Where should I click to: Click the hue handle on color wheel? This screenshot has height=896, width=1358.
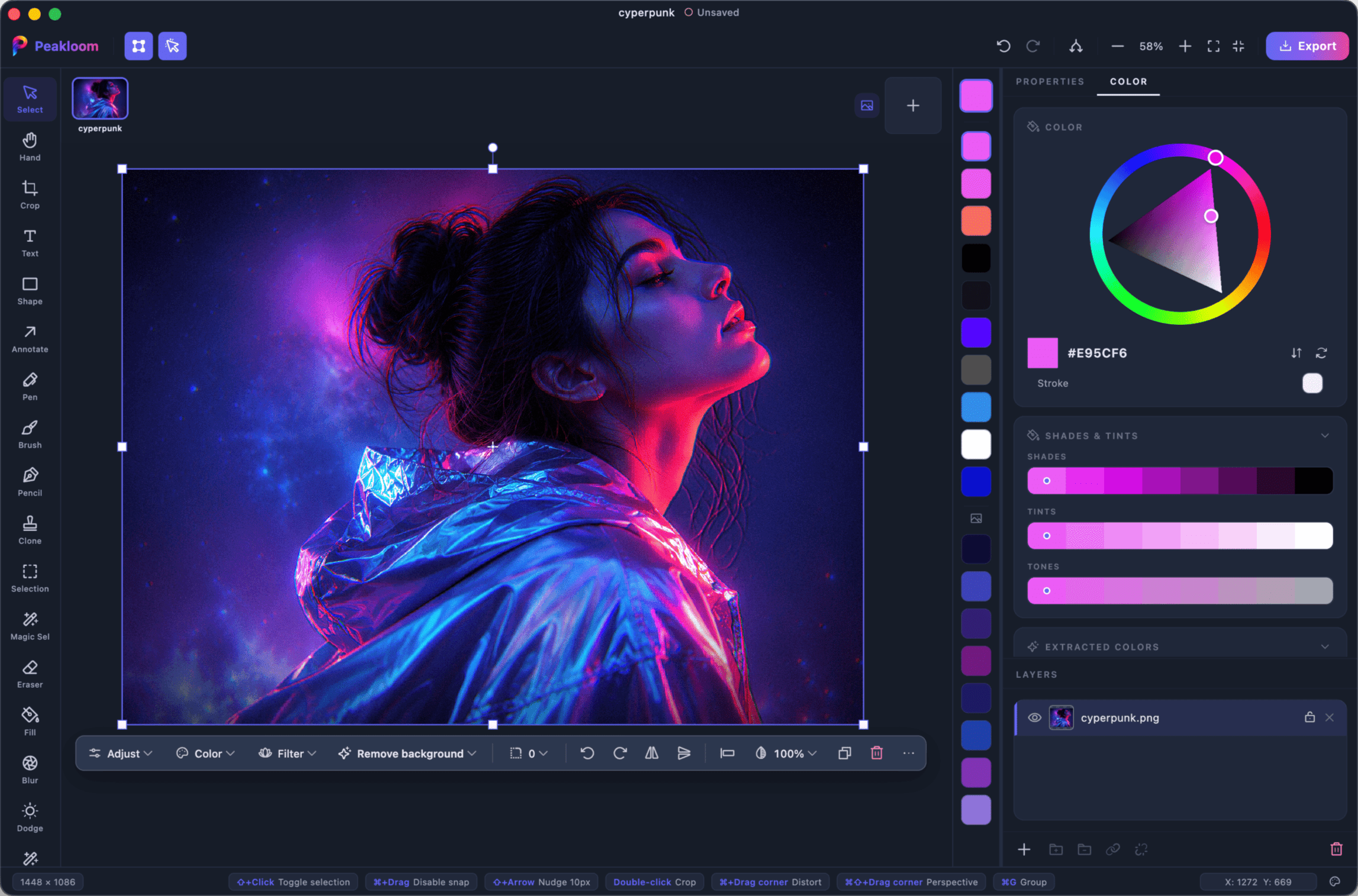pos(1215,157)
